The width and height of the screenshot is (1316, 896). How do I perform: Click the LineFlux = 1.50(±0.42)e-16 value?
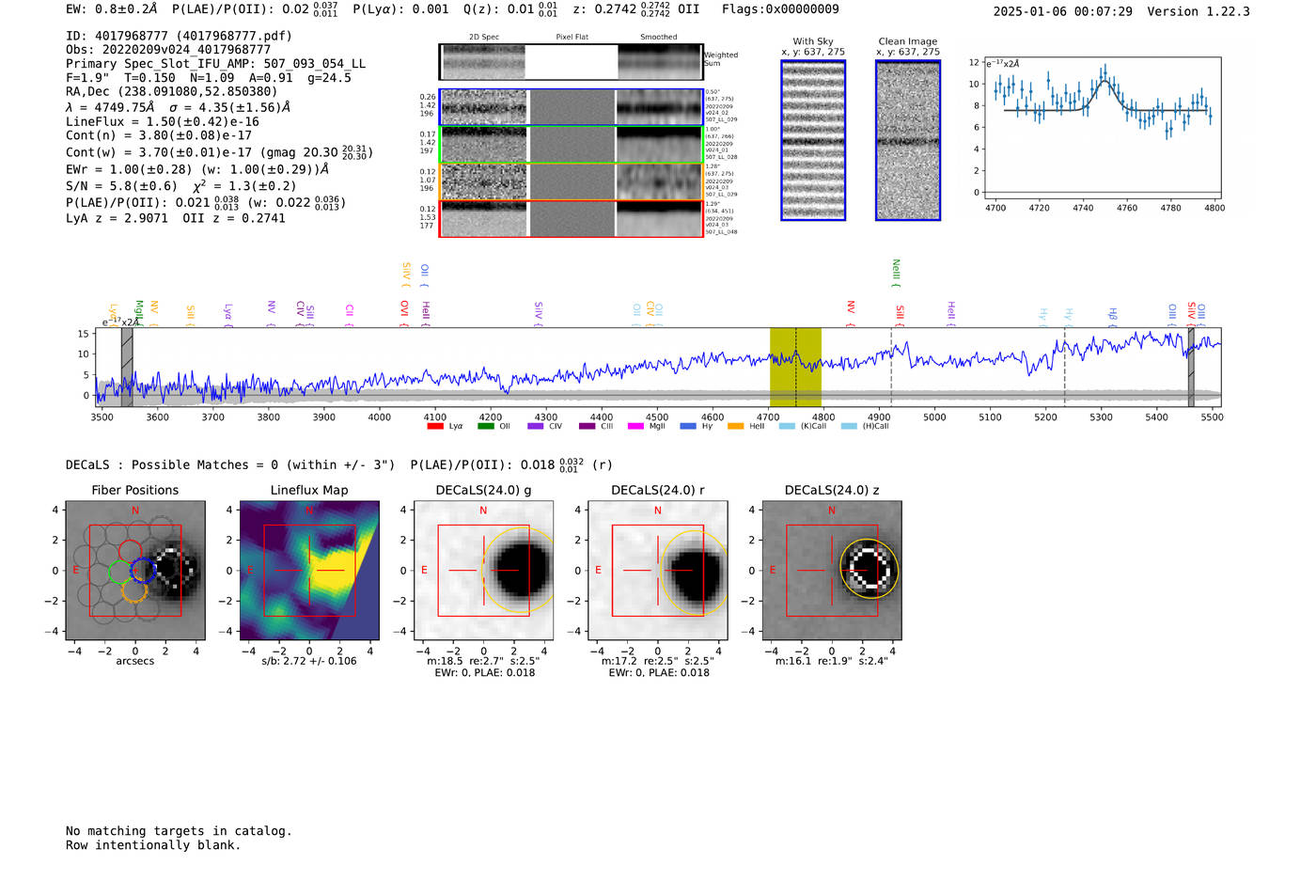coord(163,122)
